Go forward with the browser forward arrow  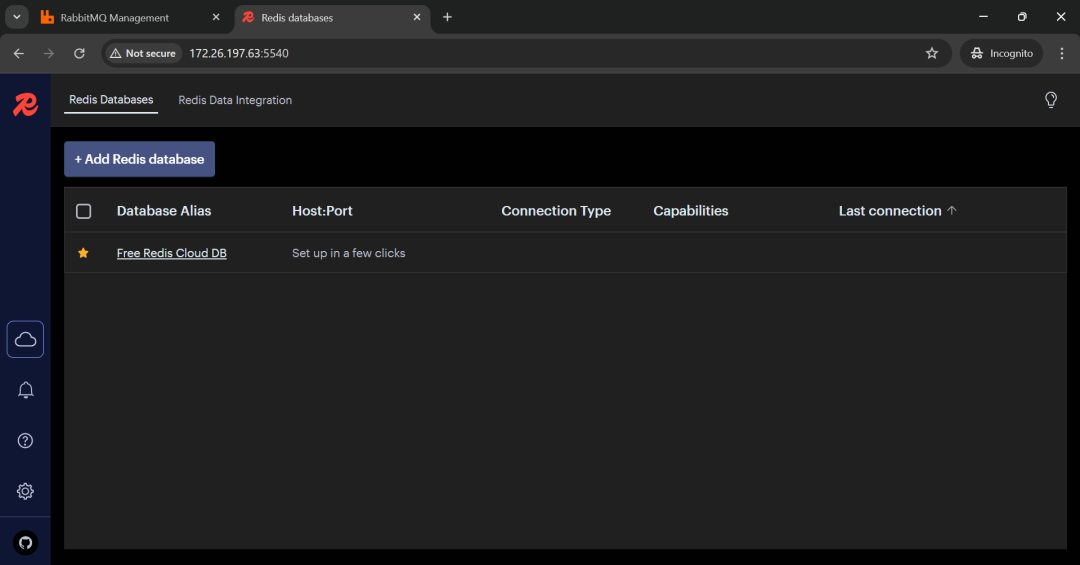coord(49,53)
